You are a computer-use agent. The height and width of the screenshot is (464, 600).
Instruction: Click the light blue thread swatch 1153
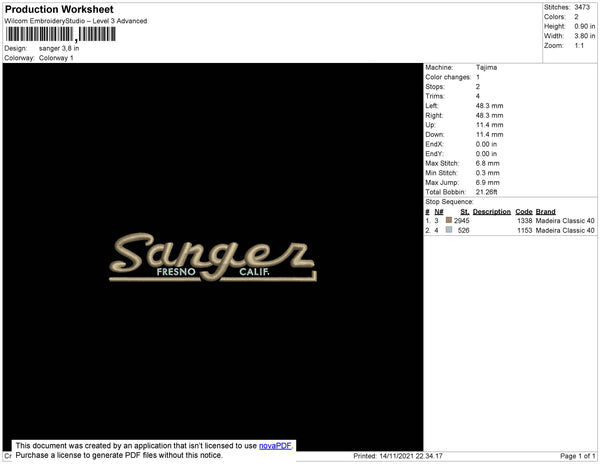[449, 230]
